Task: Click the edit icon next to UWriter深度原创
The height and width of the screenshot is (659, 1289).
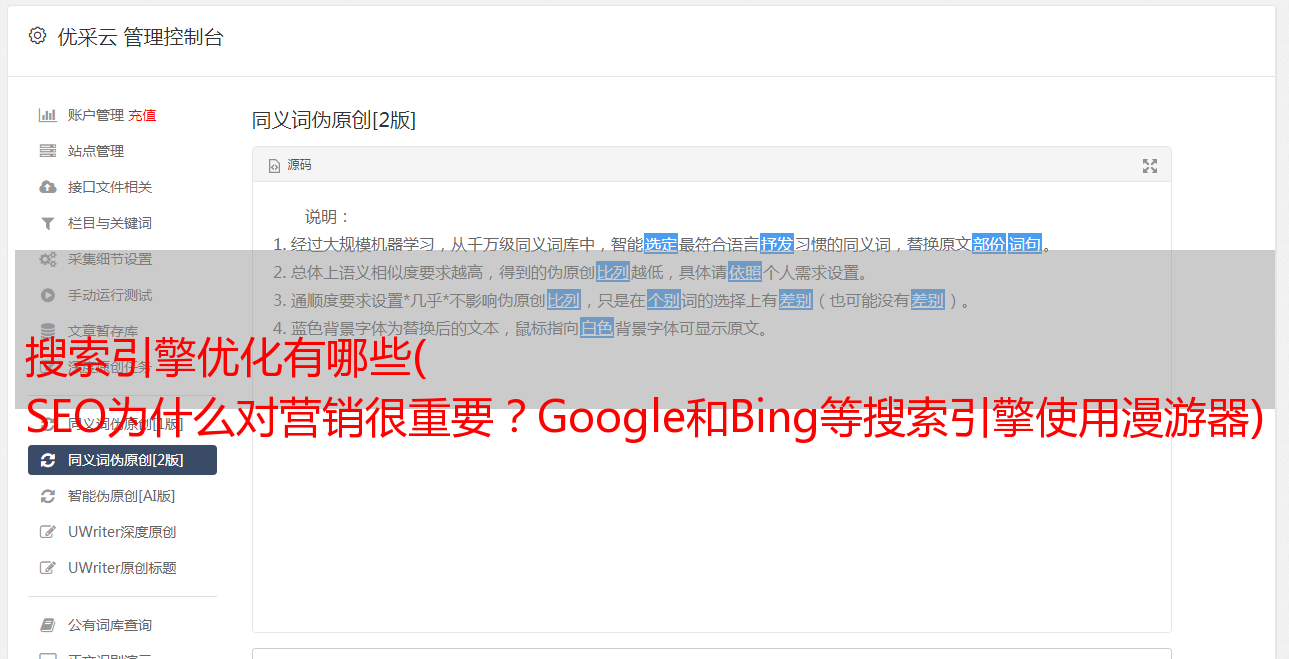Action: tap(47, 532)
